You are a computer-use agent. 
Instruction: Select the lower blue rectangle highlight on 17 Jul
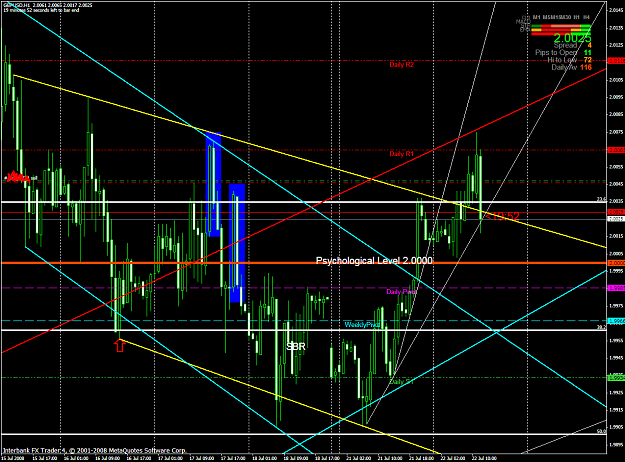tap(237, 243)
